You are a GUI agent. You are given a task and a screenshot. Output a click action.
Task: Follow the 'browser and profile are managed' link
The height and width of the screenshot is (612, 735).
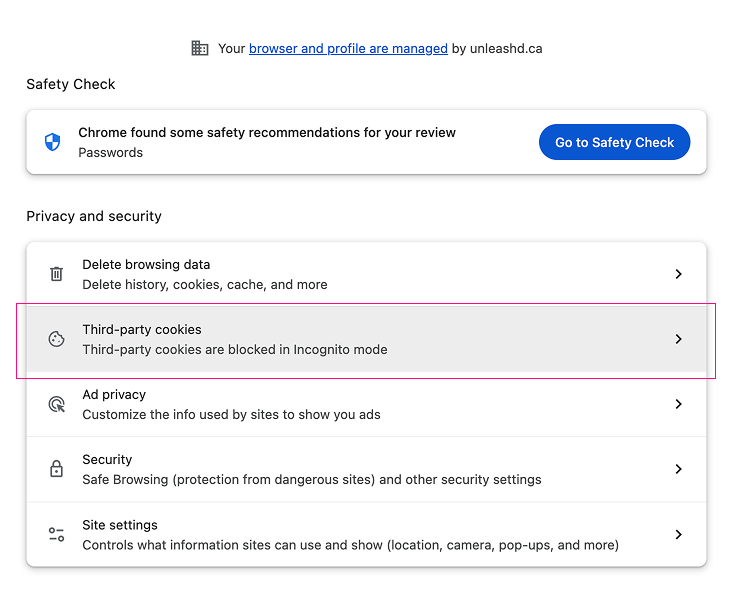348,48
